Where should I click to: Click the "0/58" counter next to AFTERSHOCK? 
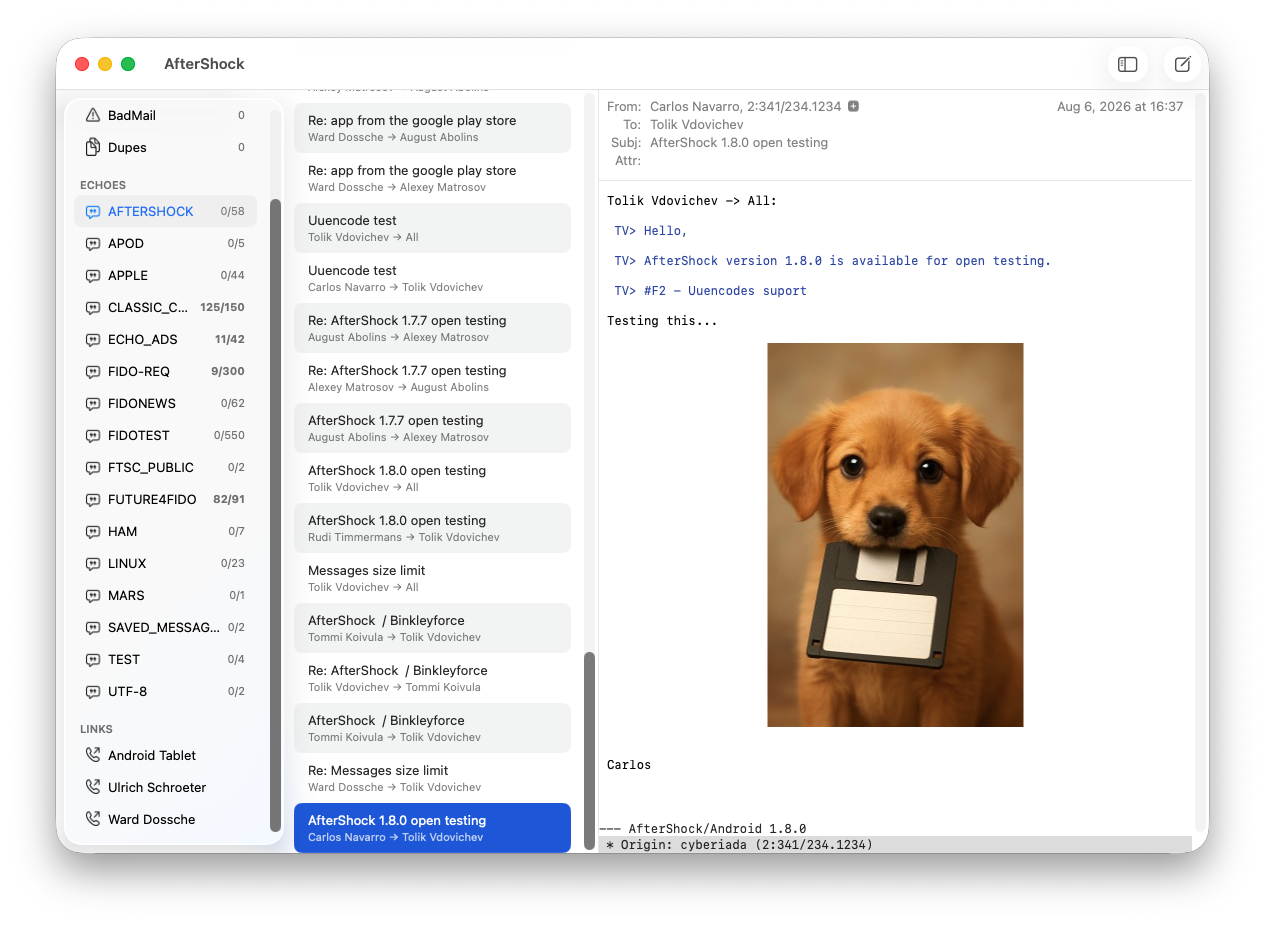tap(233, 211)
